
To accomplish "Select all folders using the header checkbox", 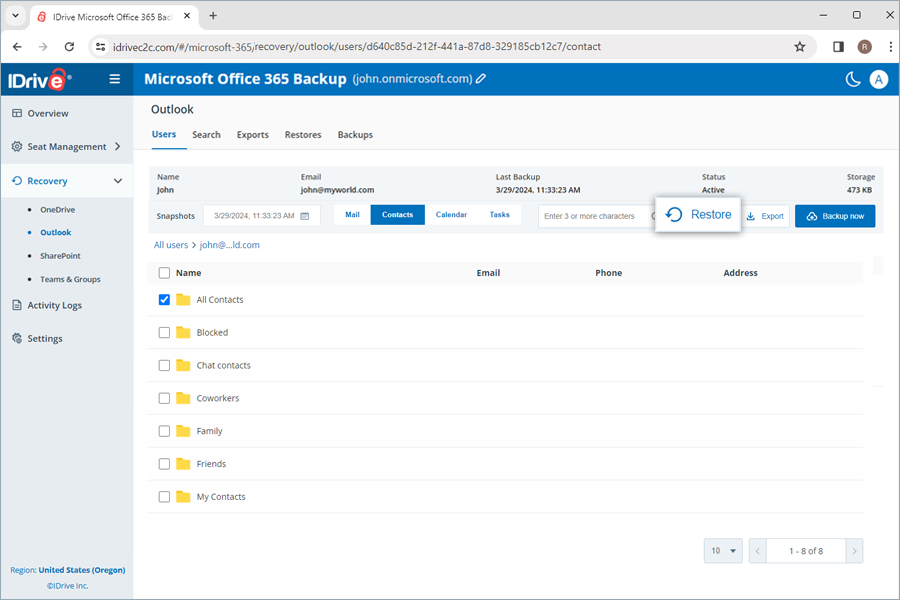I will point(164,272).
